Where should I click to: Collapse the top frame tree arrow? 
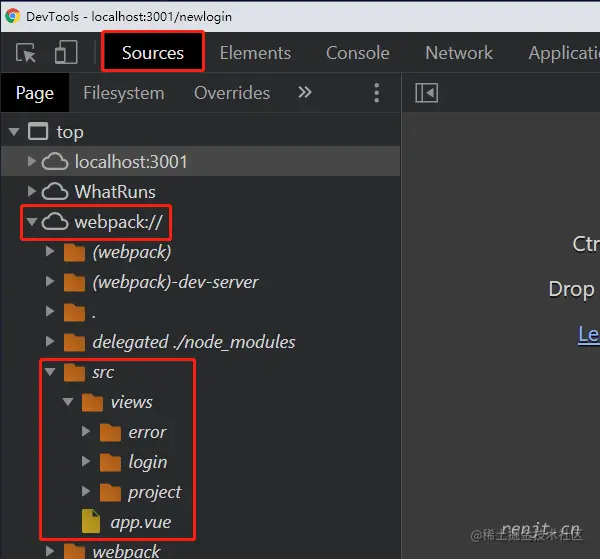click(14, 132)
